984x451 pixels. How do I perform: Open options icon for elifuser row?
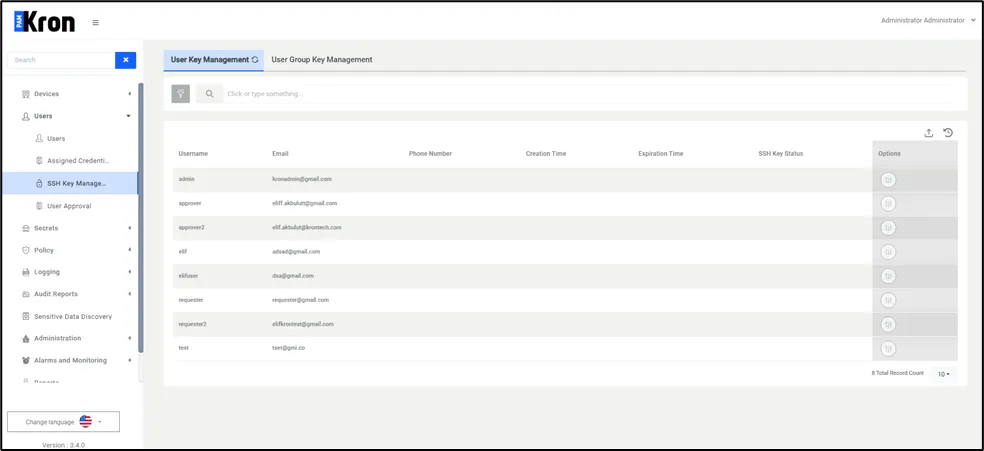coord(888,276)
